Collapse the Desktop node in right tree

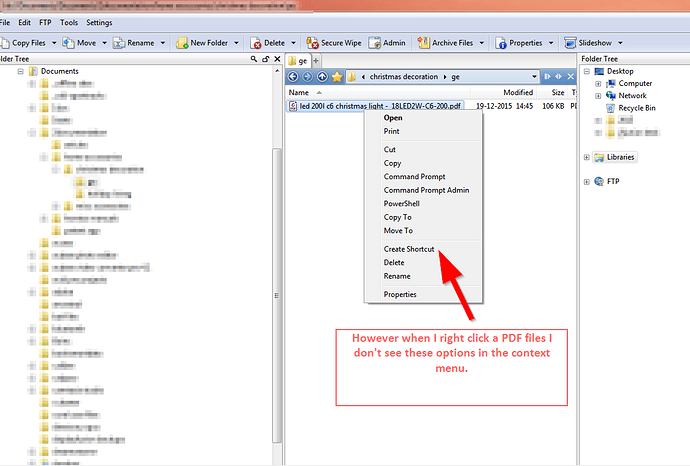(x=587, y=71)
